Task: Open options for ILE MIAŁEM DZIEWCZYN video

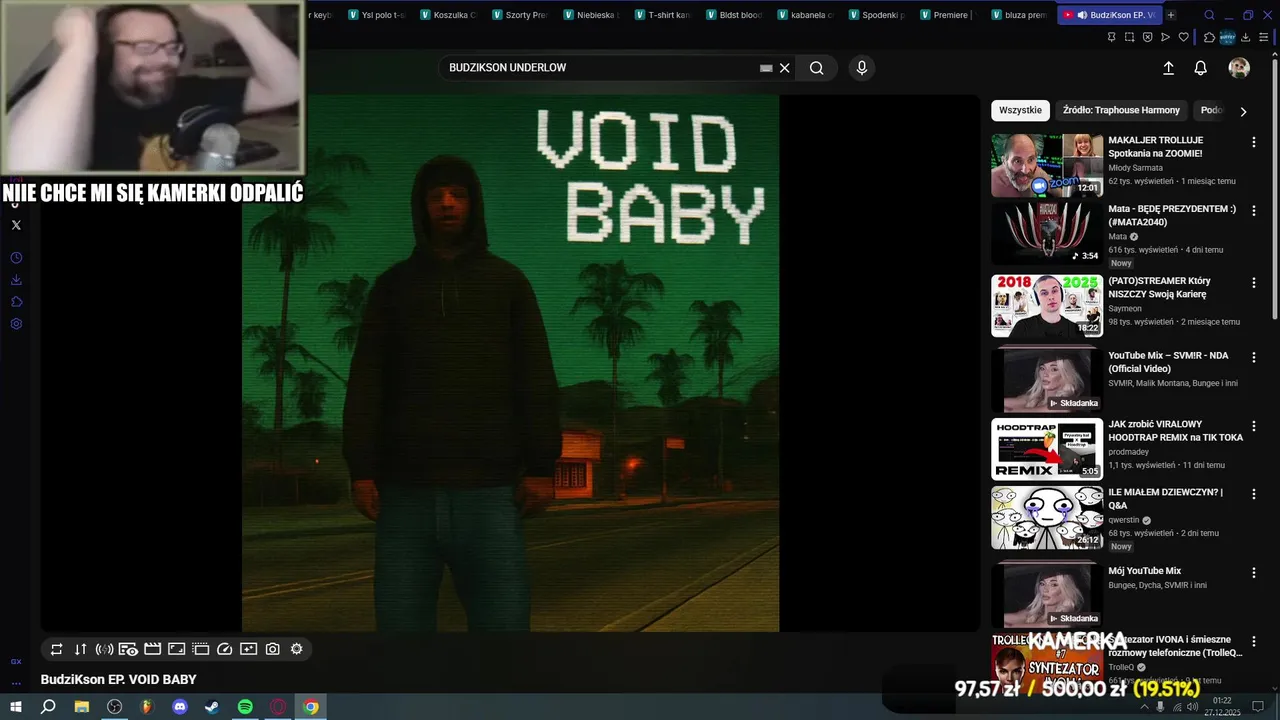Action: (1254, 494)
